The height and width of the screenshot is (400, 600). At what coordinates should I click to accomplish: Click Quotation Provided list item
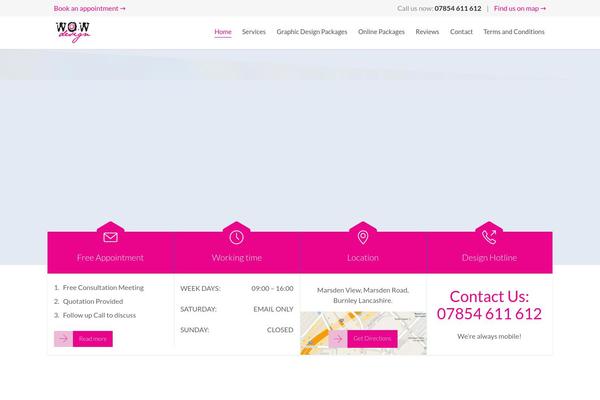click(93, 301)
